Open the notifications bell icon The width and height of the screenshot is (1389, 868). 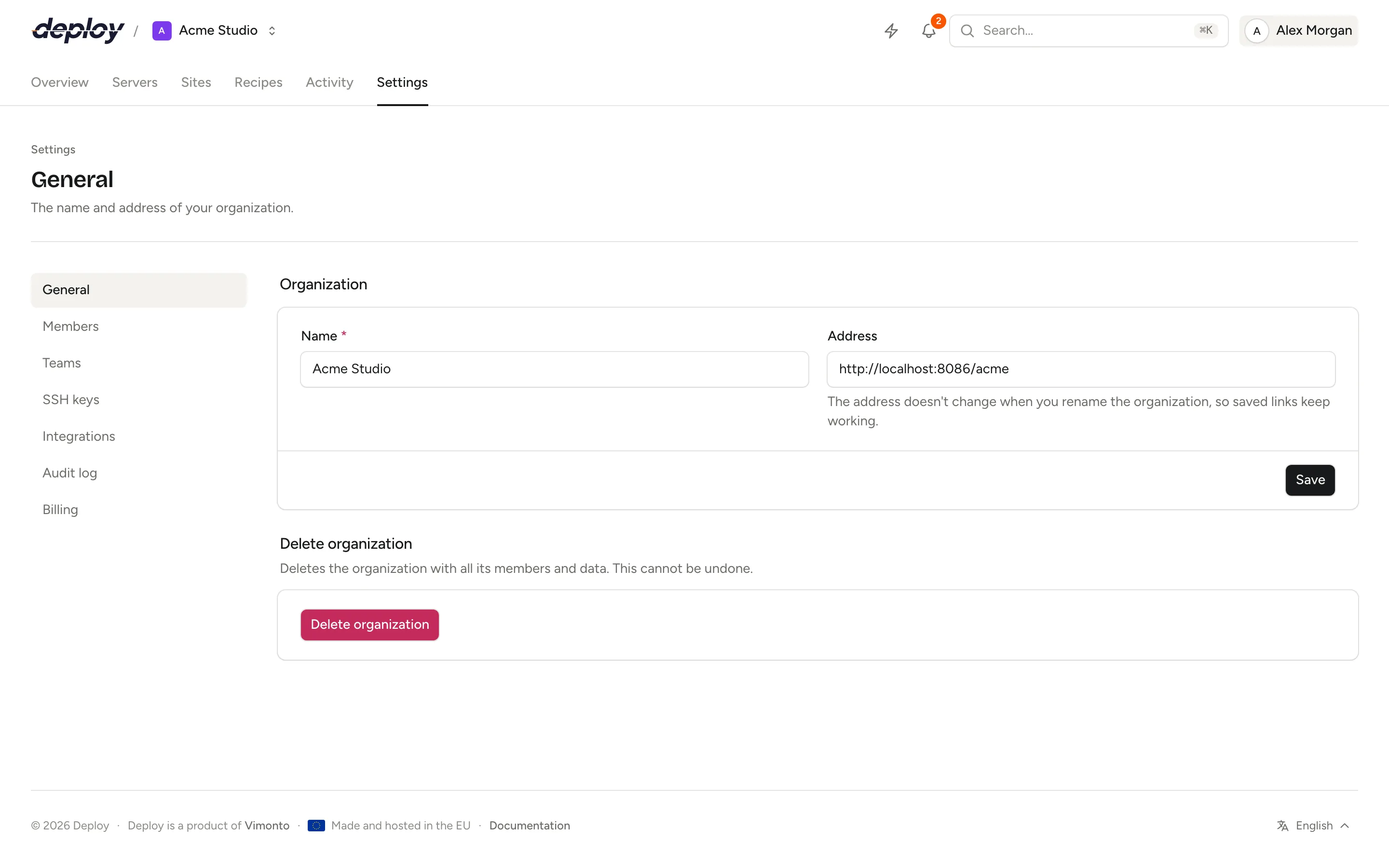point(929,30)
